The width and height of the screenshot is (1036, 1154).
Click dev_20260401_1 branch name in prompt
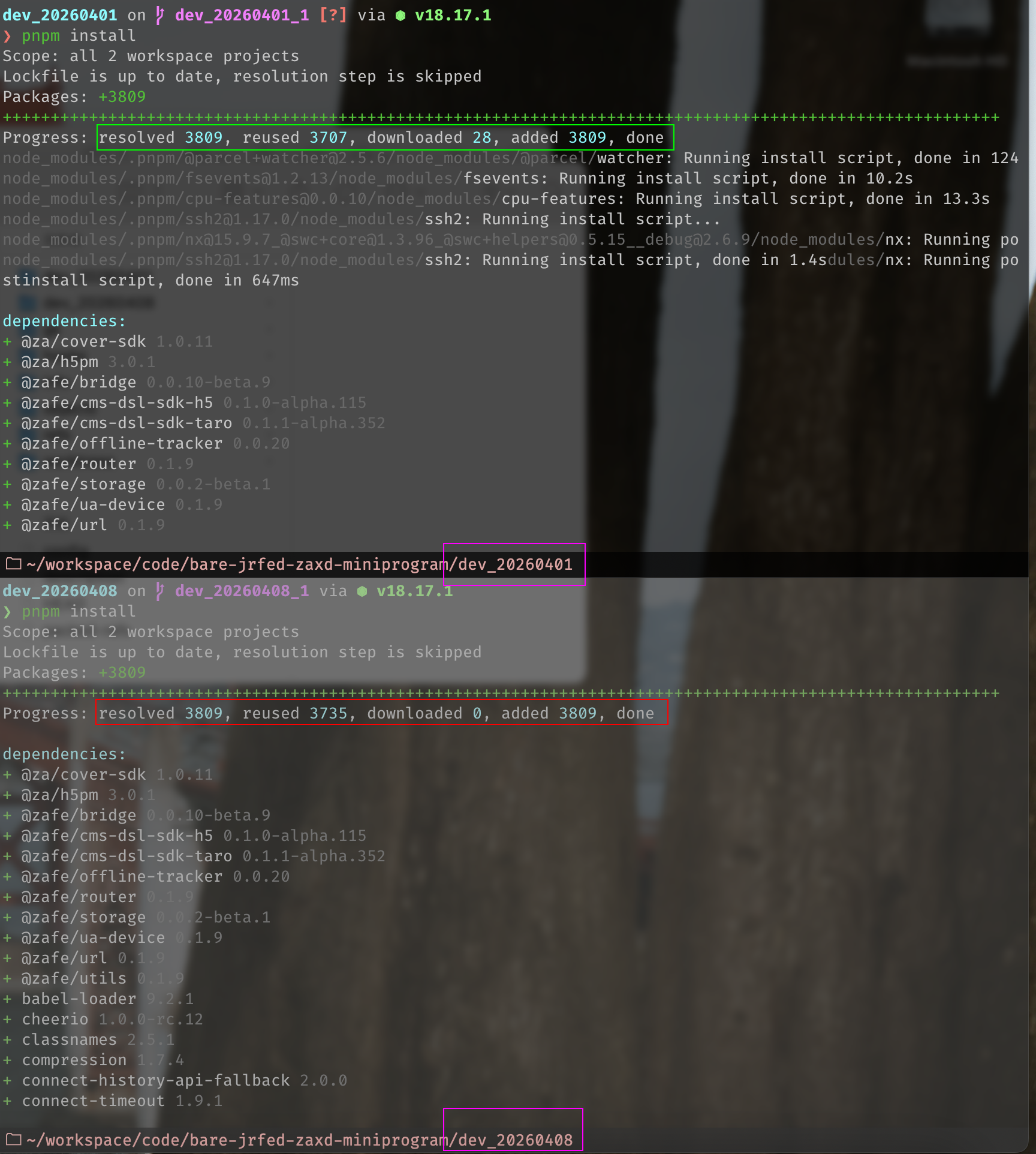[x=242, y=16]
